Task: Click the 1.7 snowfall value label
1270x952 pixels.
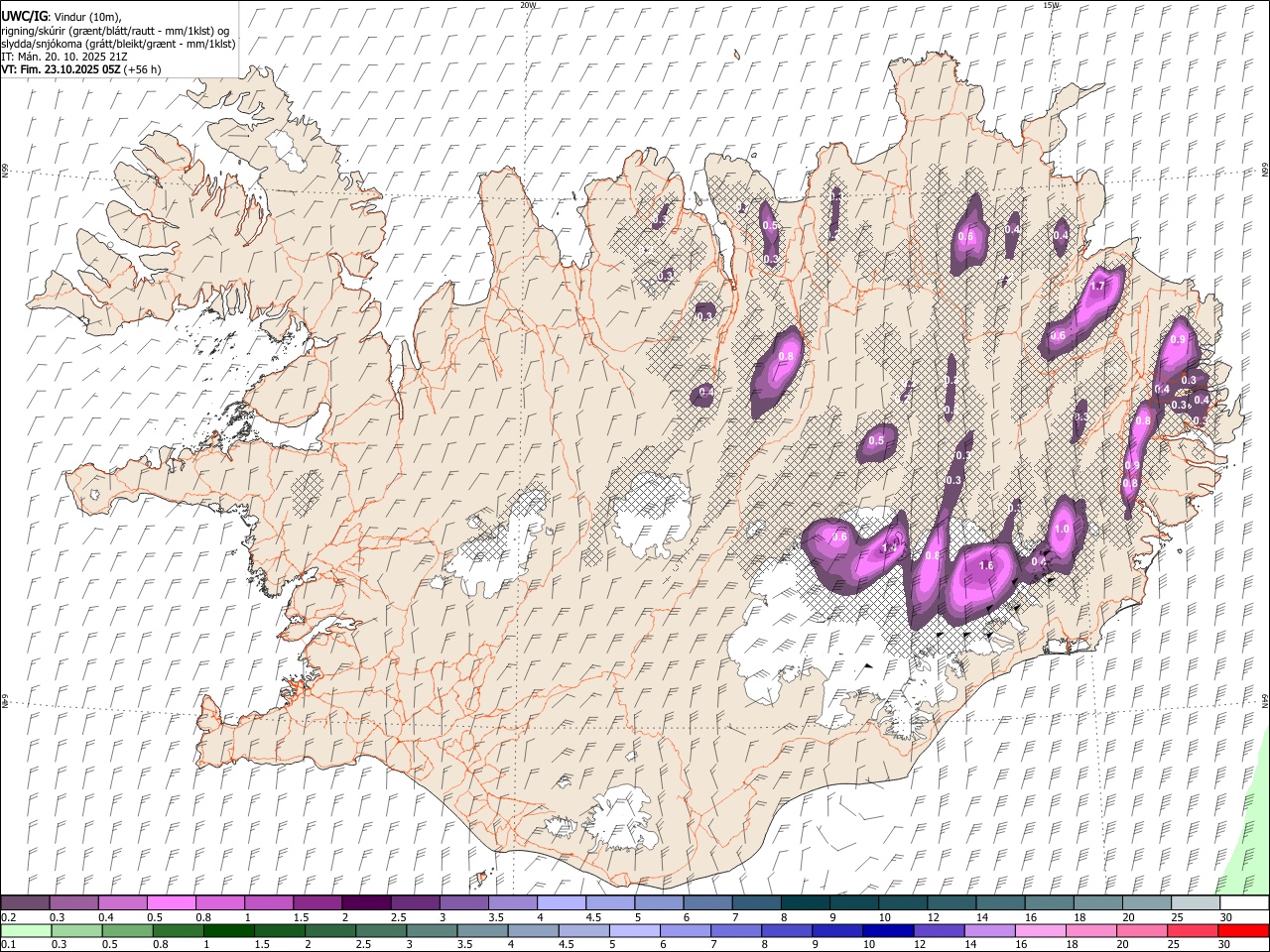Action: pos(1097,287)
